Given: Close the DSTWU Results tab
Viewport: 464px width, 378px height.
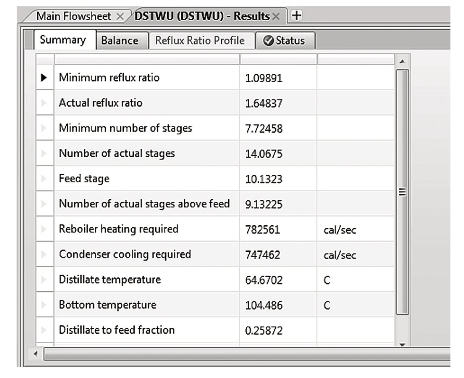Looking at the screenshot, I should tap(276, 16).
